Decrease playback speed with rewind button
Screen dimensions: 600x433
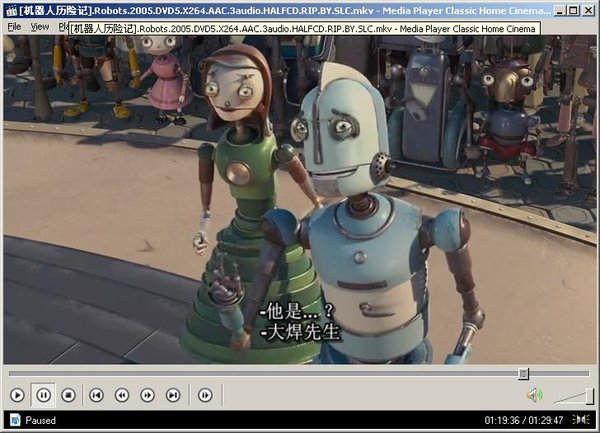[122, 395]
